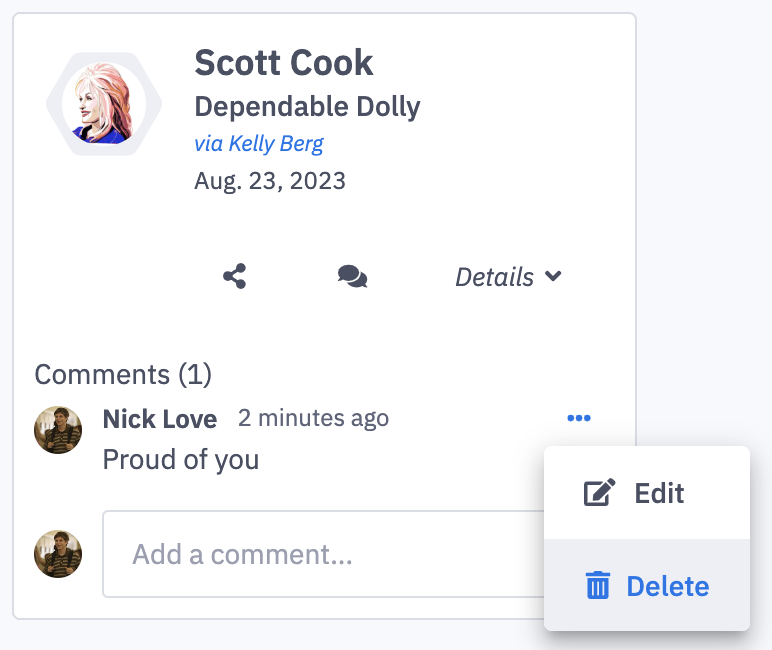Click the Dependable Dolly badge title

(307, 106)
